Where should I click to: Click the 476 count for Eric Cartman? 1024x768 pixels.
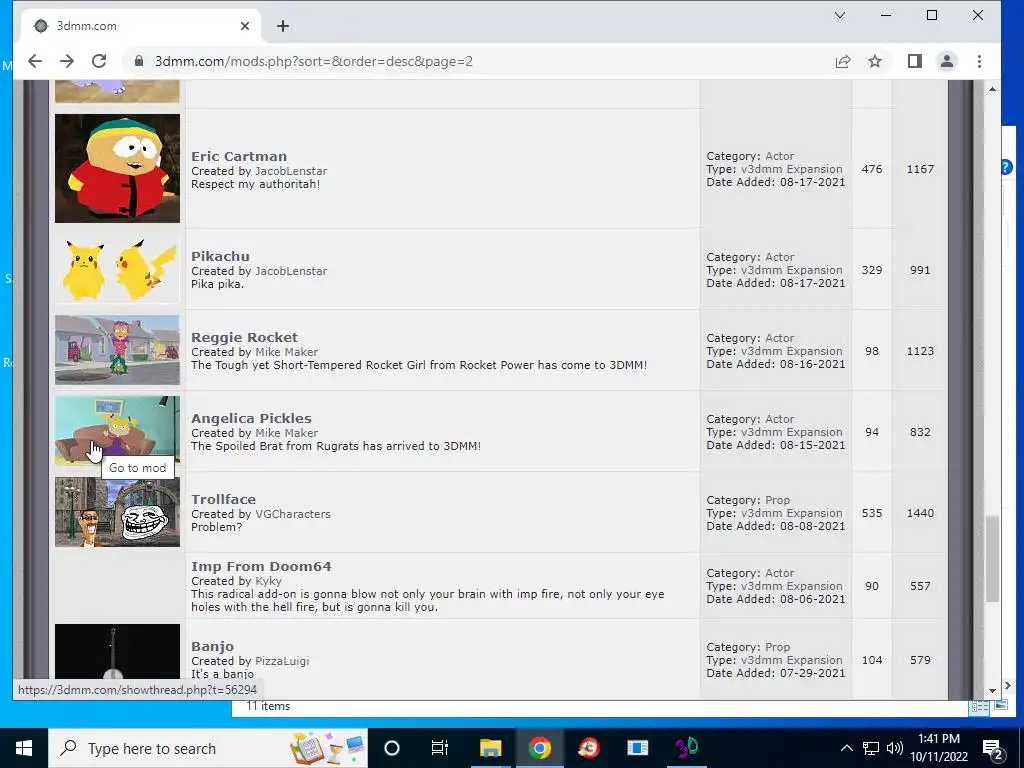point(872,169)
